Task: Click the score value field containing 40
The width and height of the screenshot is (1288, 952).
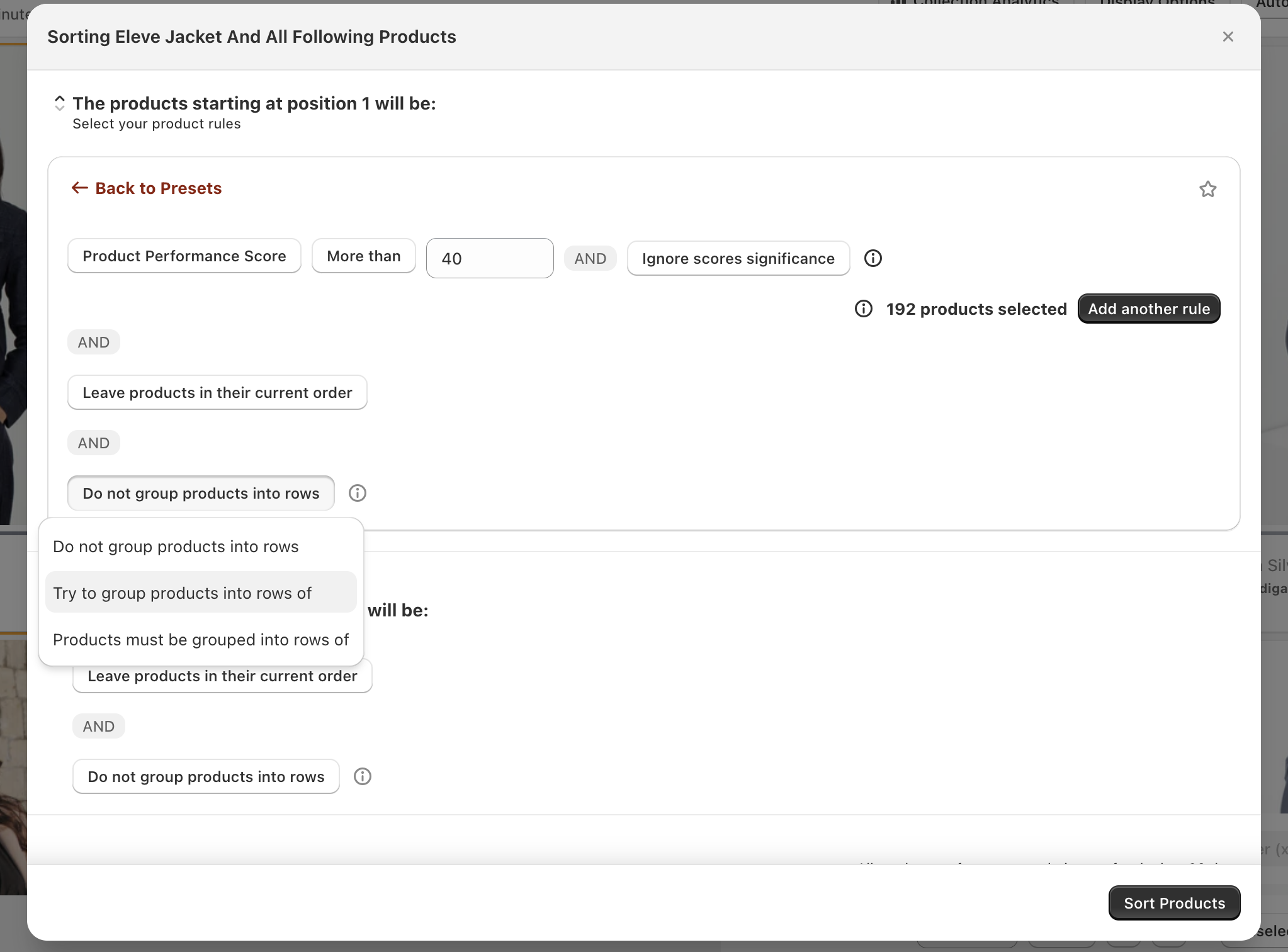Action: [489, 258]
